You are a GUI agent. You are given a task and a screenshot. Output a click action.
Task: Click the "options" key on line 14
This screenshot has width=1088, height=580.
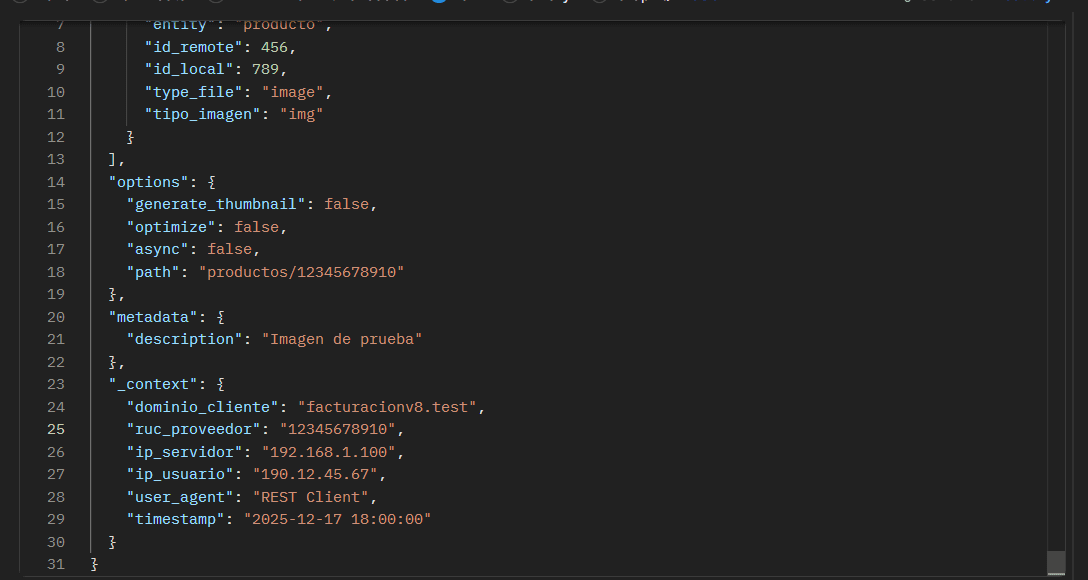pyautogui.click(x=148, y=182)
